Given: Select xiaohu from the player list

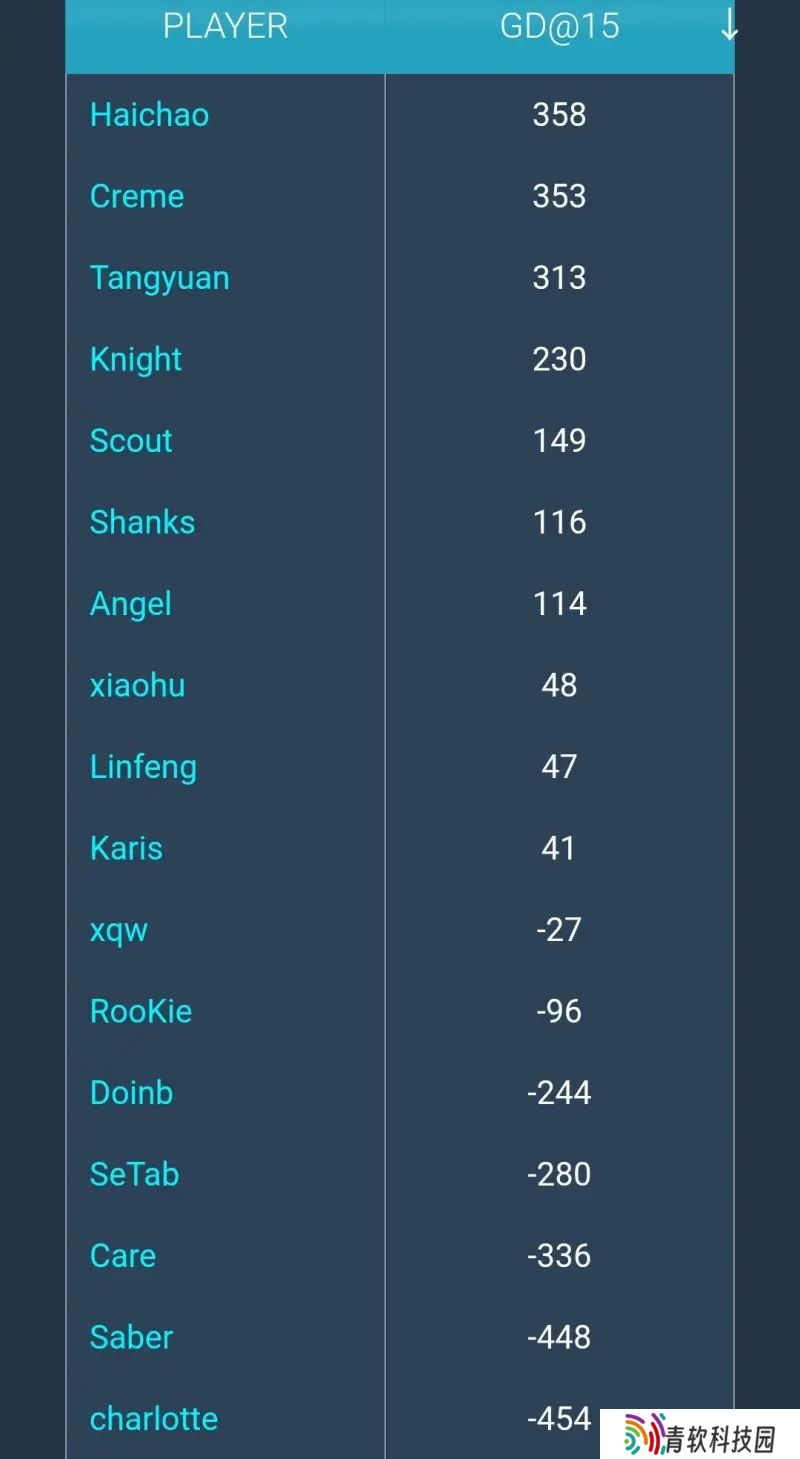Looking at the screenshot, I should click(x=137, y=685).
